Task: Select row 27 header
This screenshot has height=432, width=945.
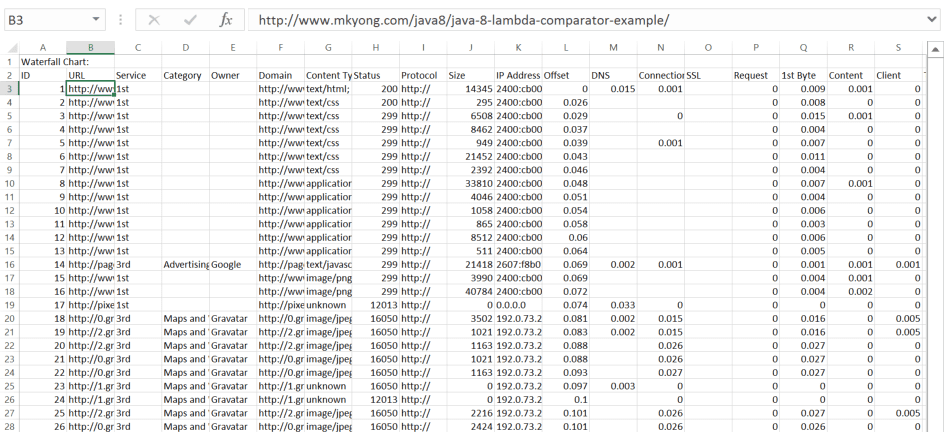Action: (10, 413)
